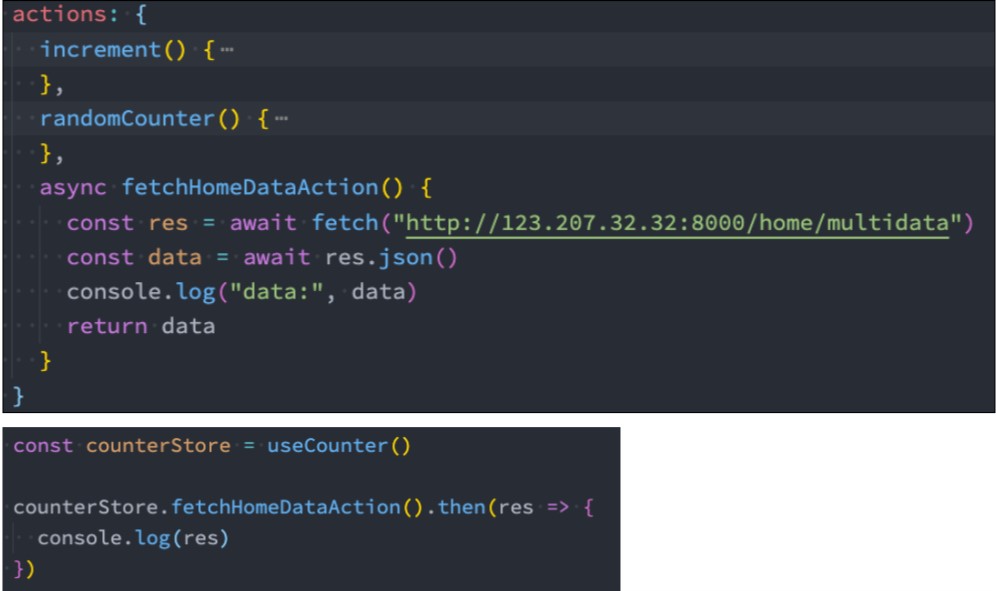Click 'fetchHomeDataAction' in the actions definition
996x591 pixels.
(x=250, y=187)
